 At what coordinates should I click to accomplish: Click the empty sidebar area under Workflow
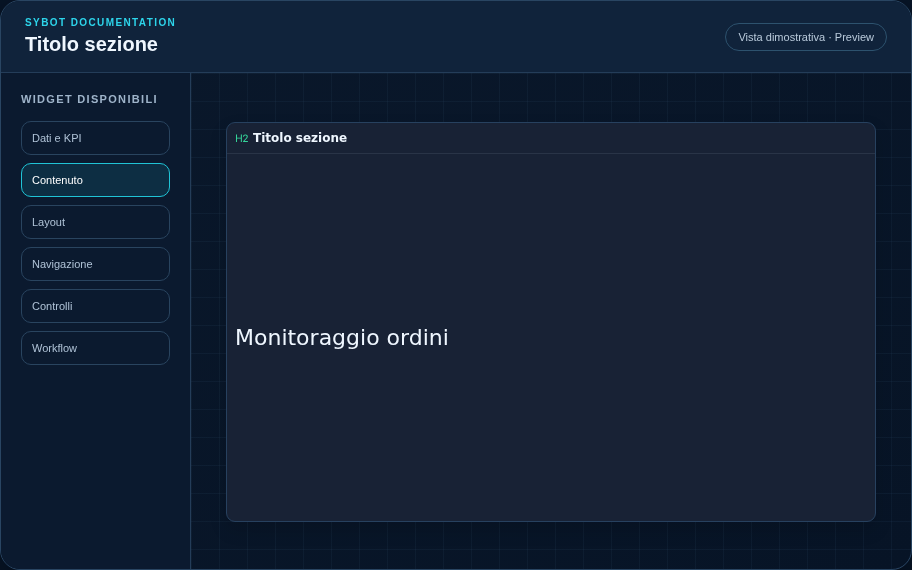click(x=95, y=465)
